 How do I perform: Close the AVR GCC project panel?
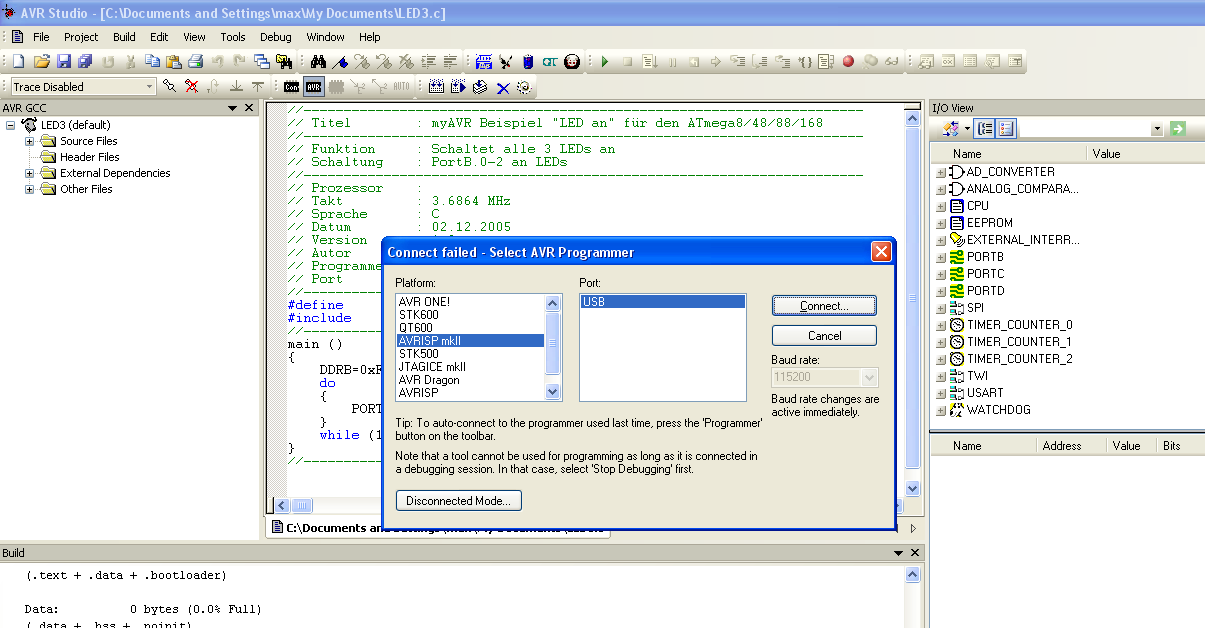249,108
